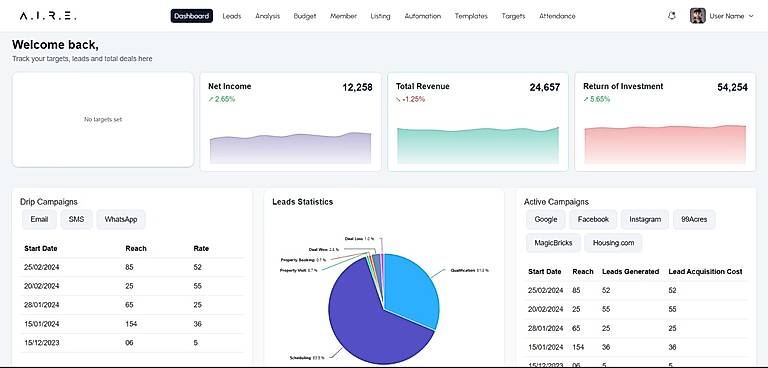Select the Email drip campaign filter

39,220
